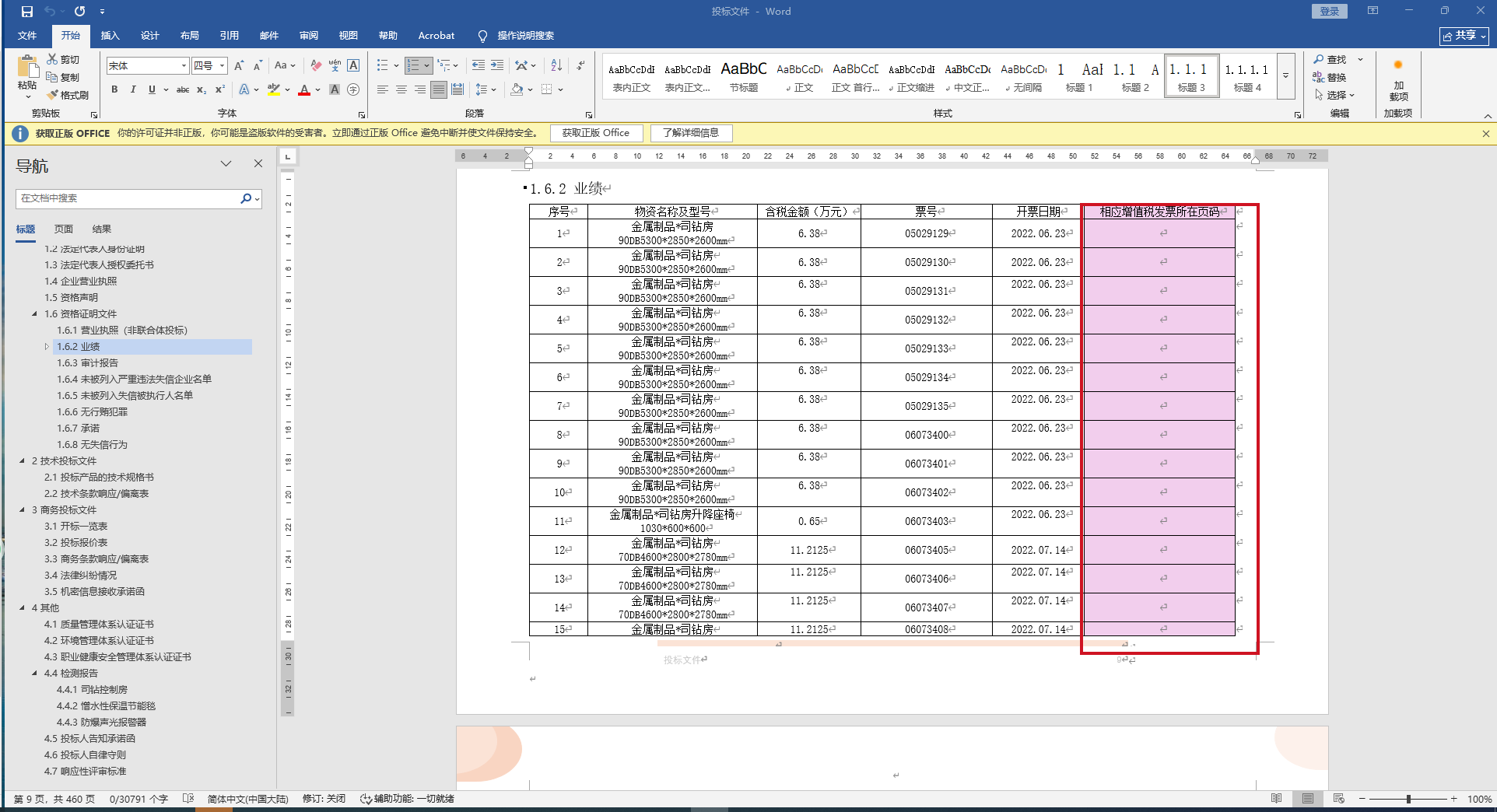Select the Format Painter (格式刷)
Image resolution: width=1497 pixels, height=812 pixels.
[68, 95]
